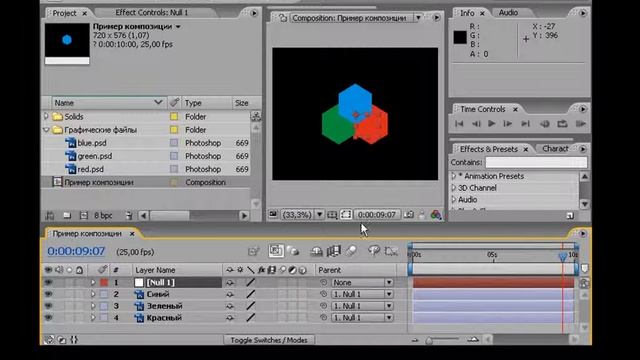Create a new composition from Project footer
The image size is (640, 360).
84,215
